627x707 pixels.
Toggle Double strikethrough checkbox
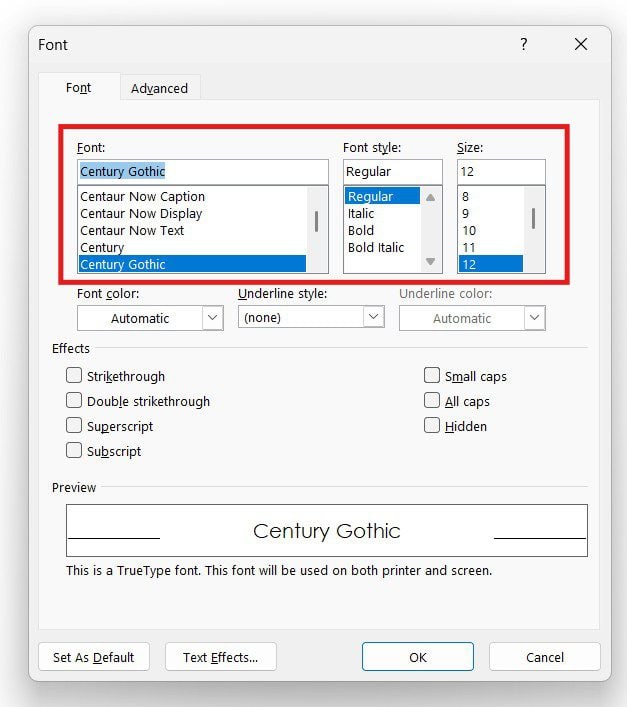coord(74,400)
